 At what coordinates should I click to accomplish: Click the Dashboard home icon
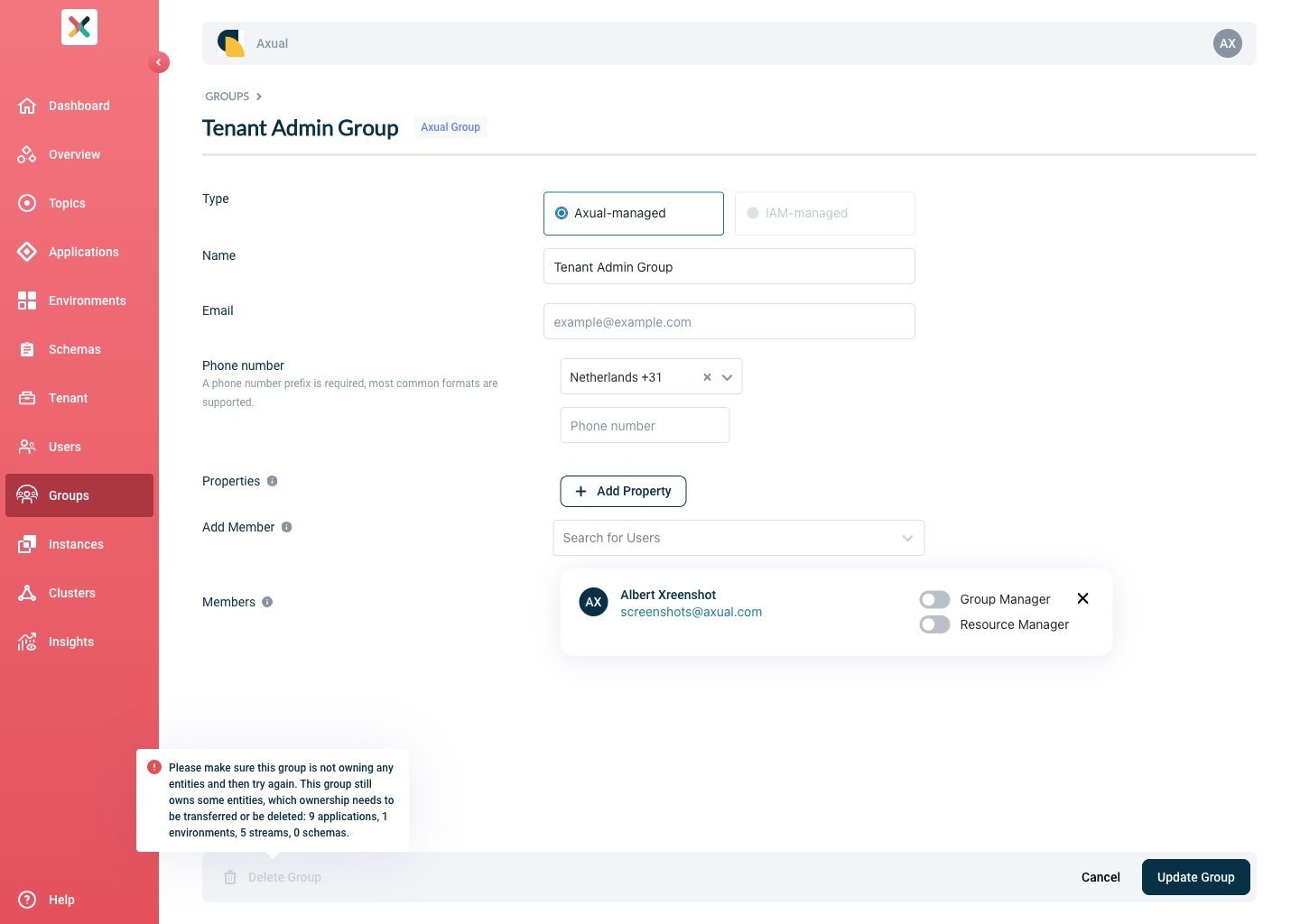click(x=27, y=106)
